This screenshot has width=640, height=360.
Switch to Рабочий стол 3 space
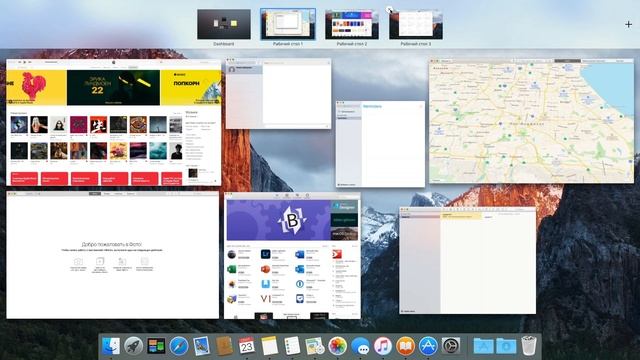coord(416,24)
